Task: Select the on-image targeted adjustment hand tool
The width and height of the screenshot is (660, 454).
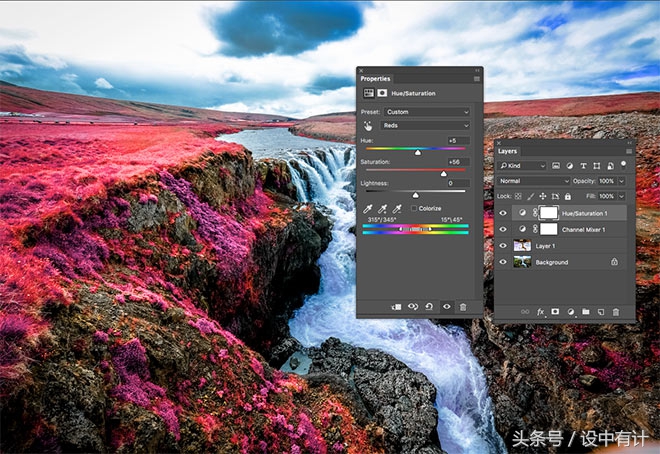Action: point(368,126)
